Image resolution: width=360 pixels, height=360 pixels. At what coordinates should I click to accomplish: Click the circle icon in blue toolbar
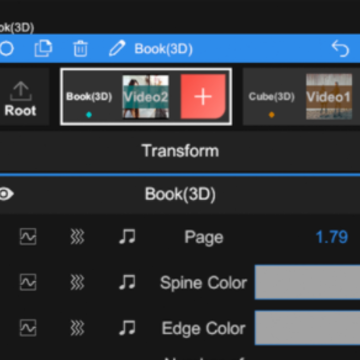click(6, 49)
